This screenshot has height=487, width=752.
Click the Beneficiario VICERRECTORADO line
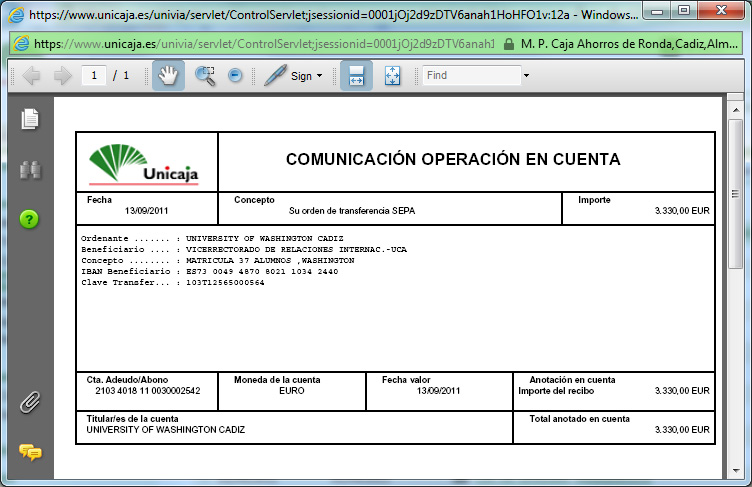pyautogui.click(x=244, y=249)
